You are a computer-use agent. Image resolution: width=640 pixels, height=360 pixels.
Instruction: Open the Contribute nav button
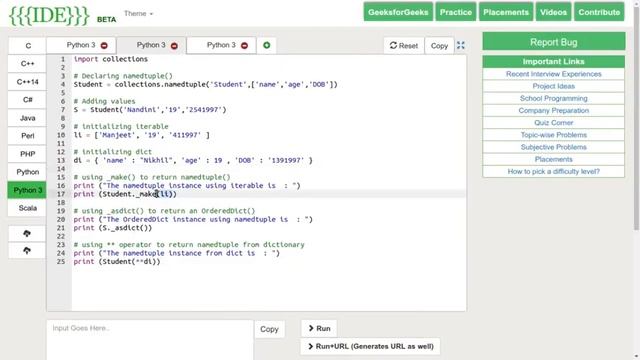coord(599,12)
